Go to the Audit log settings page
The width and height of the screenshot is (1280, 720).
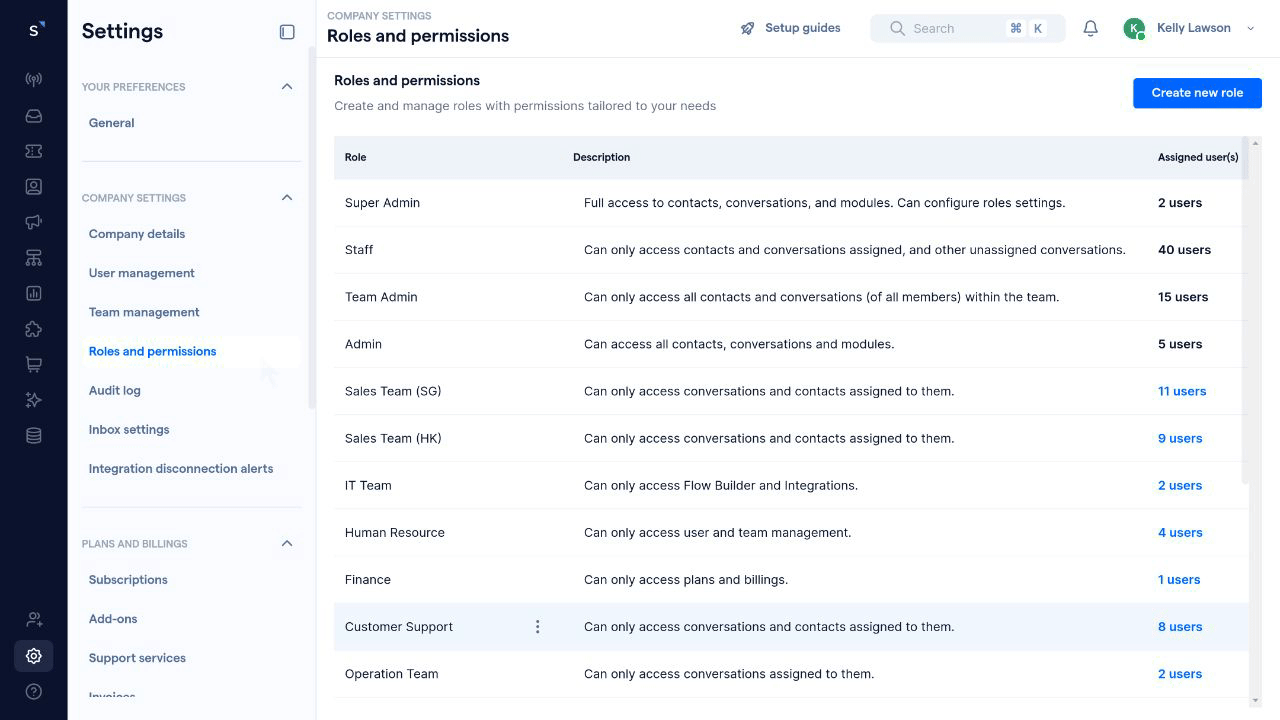tap(114, 390)
